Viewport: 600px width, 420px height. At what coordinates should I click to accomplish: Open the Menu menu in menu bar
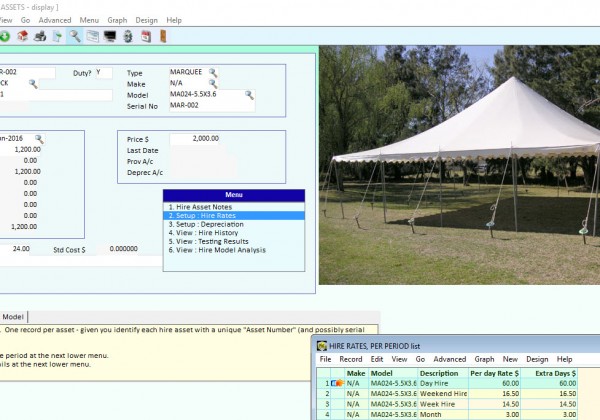tap(89, 20)
